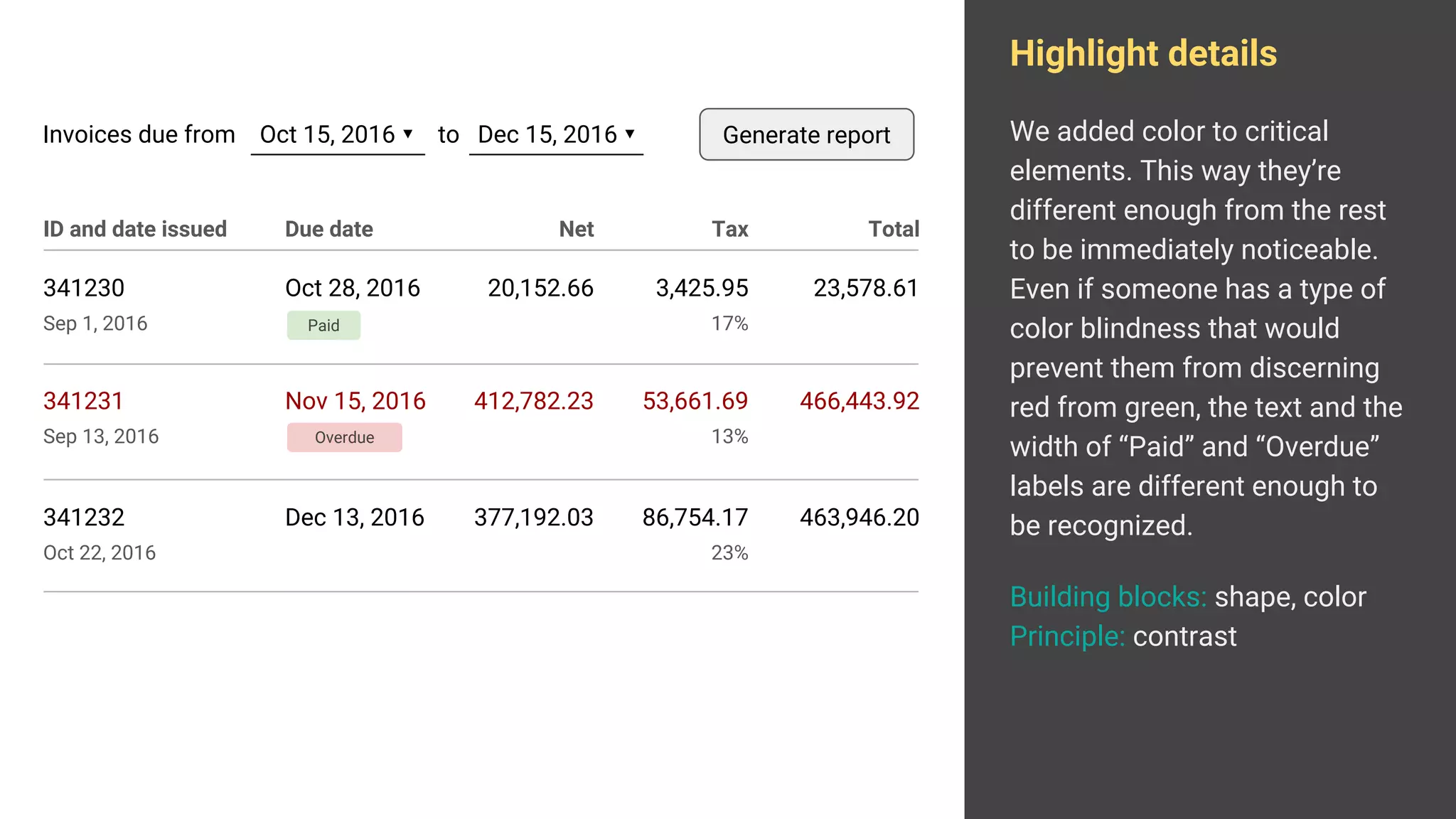The height and width of the screenshot is (819, 1456).
Task: Click the green Paid status label
Action: tap(323, 326)
